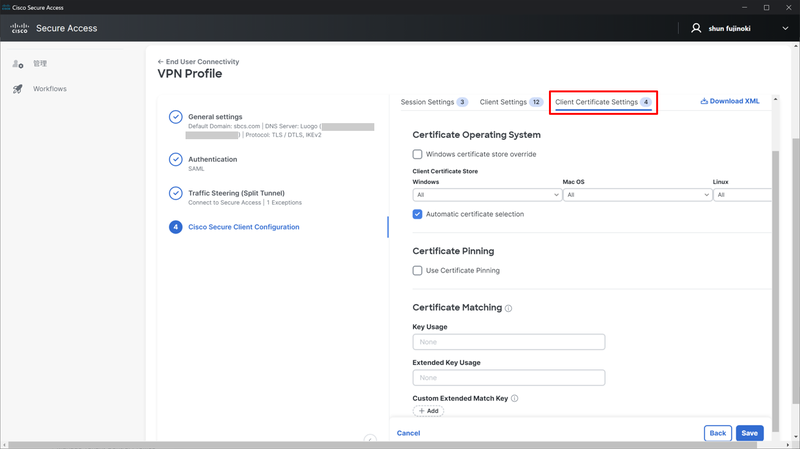Enable Use Certificate Pinning

point(417,270)
